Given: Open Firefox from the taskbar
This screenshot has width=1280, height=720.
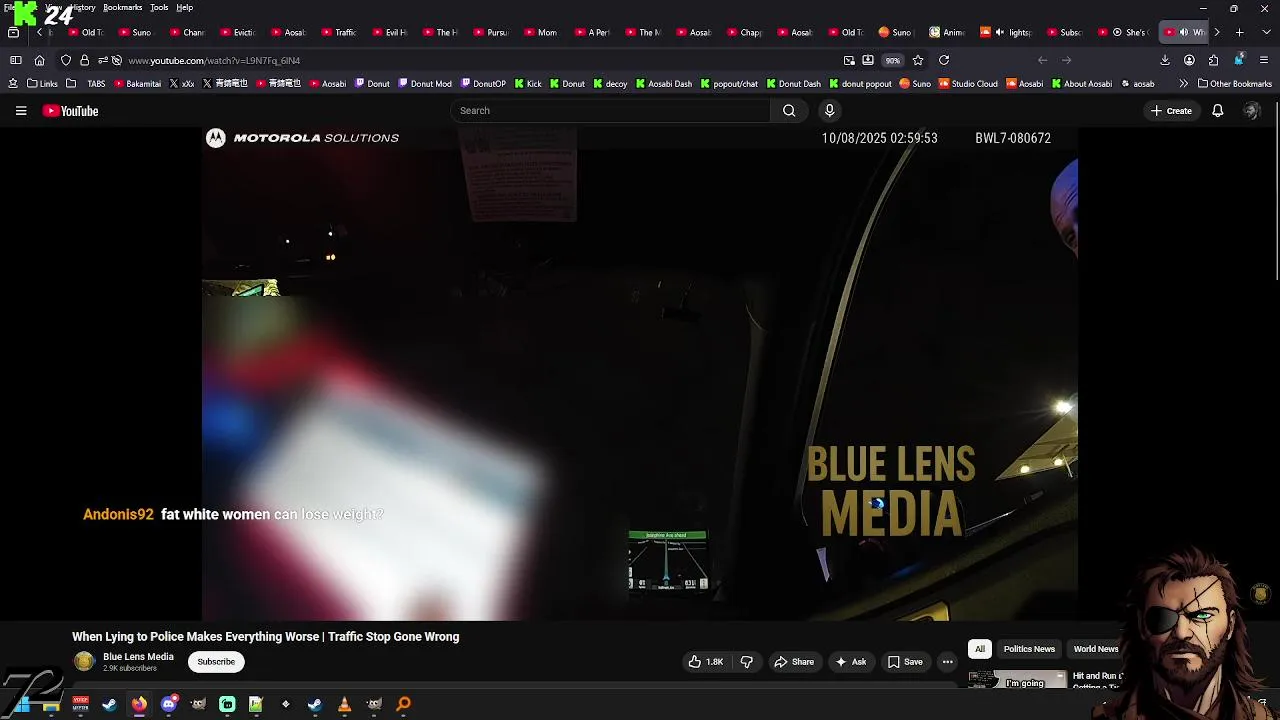Looking at the screenshot, I should pyautogui.click(x=139, y=704).
